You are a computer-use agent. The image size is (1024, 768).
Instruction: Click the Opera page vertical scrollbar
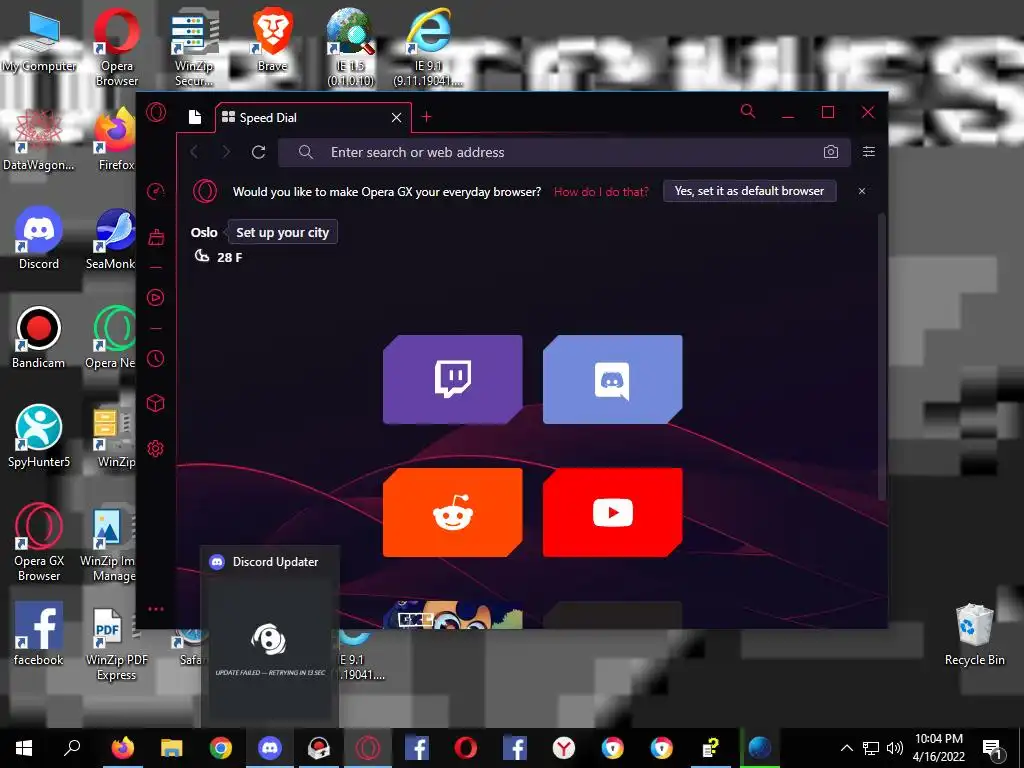click(x=882, y=356)
